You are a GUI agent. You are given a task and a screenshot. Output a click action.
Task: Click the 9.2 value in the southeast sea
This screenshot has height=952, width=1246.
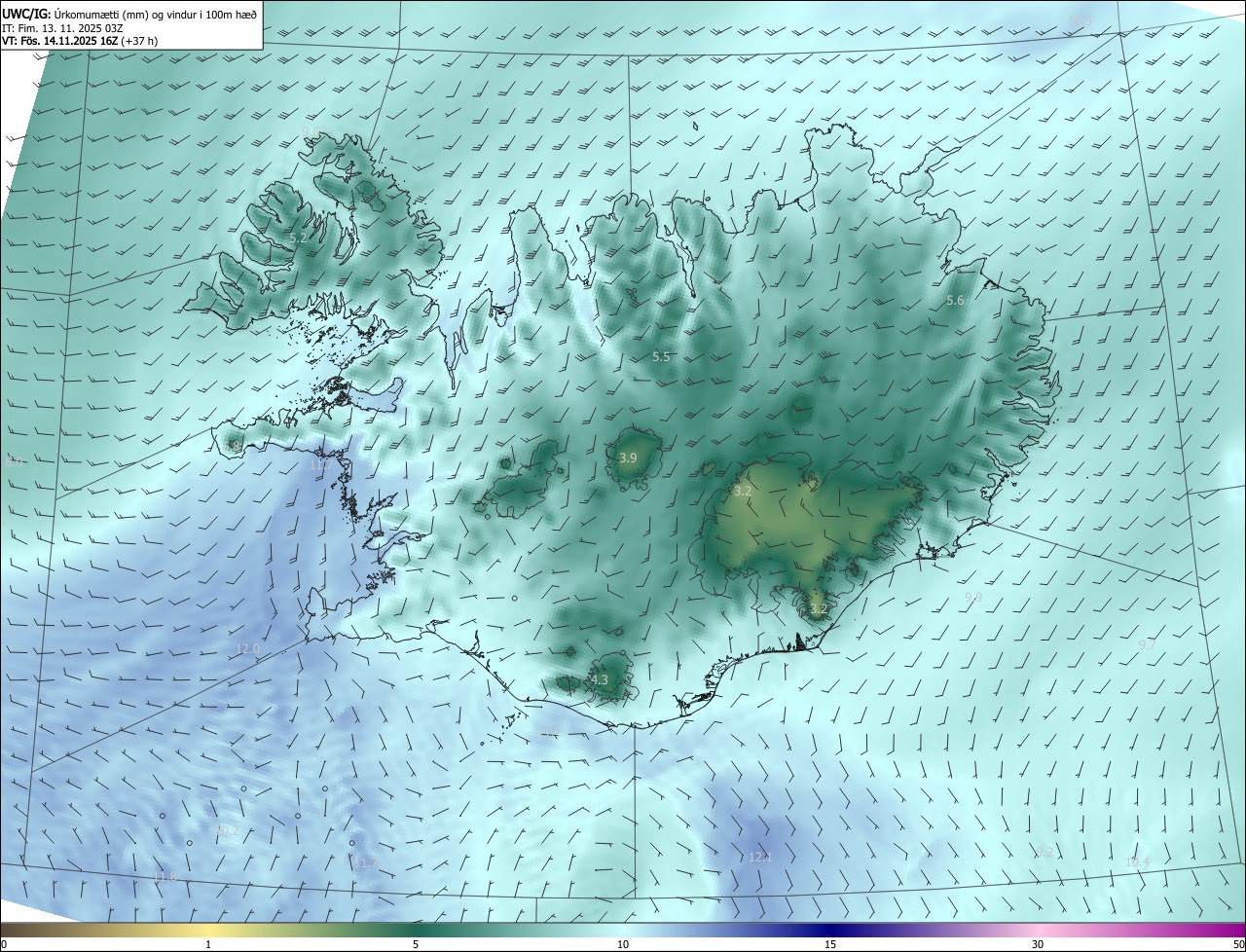(1044, 853)
